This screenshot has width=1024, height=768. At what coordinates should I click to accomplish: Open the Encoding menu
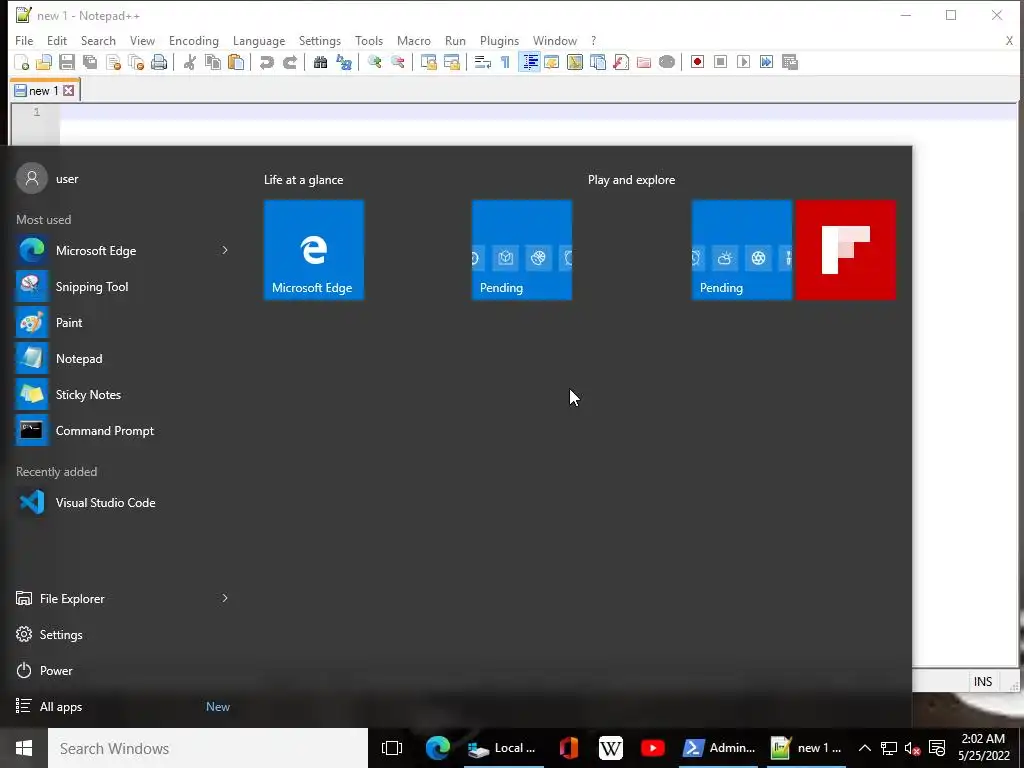click(194, 40)
